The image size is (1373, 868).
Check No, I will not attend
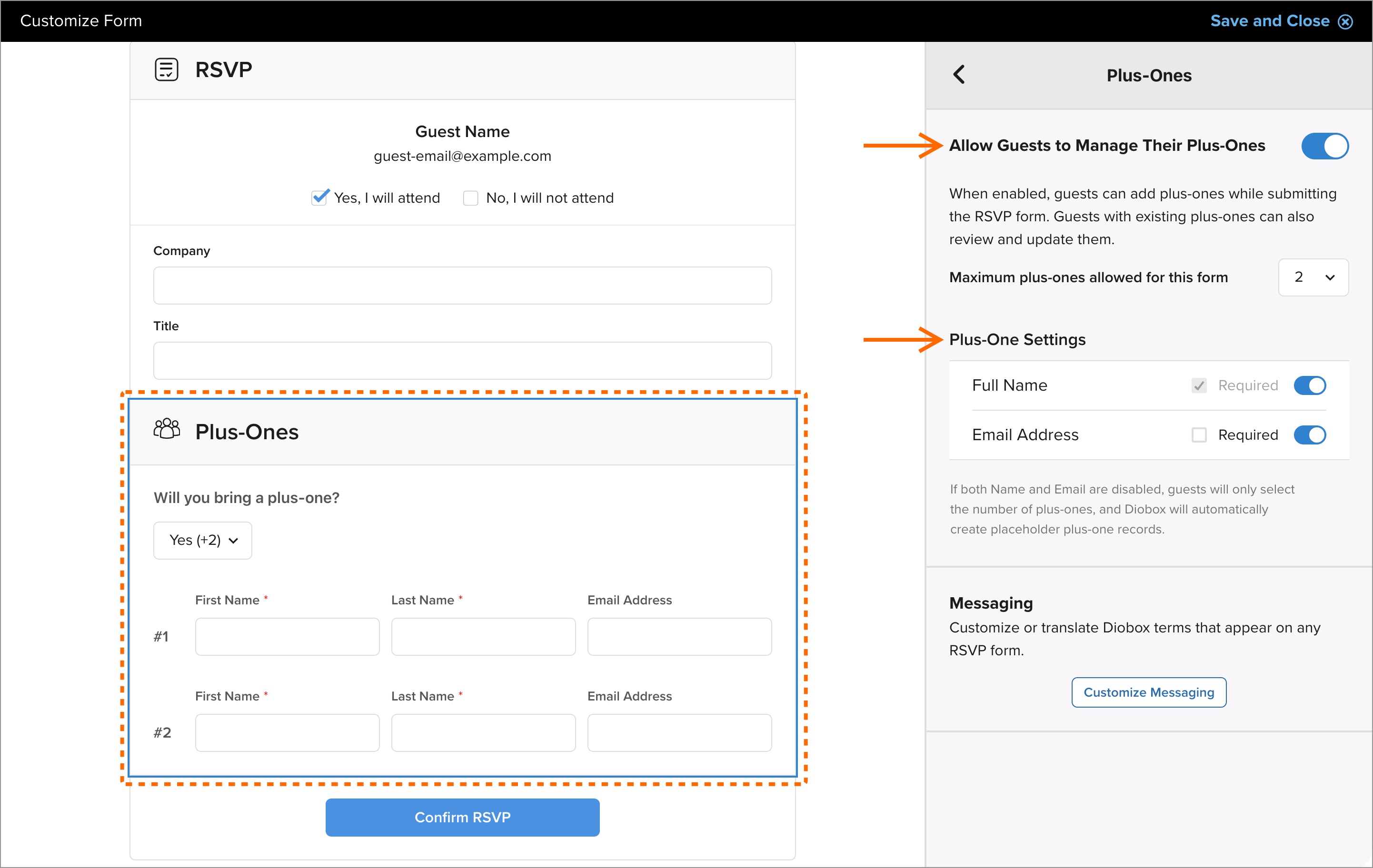(470, 198)
